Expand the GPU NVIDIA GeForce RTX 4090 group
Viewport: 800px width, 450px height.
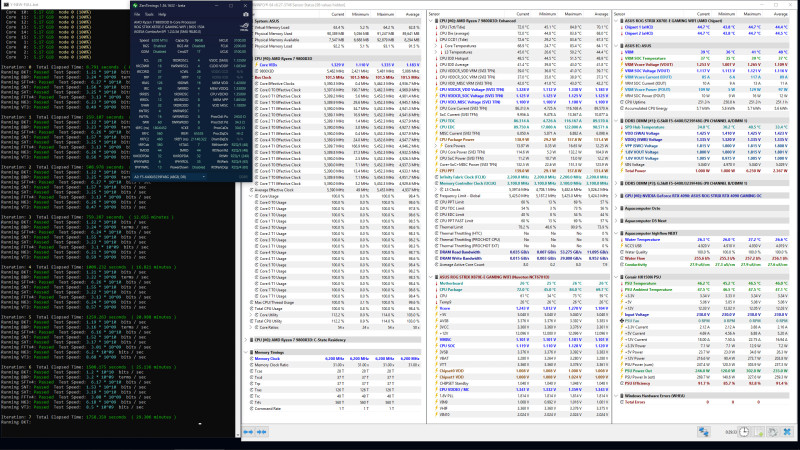[x=616, y=196]
